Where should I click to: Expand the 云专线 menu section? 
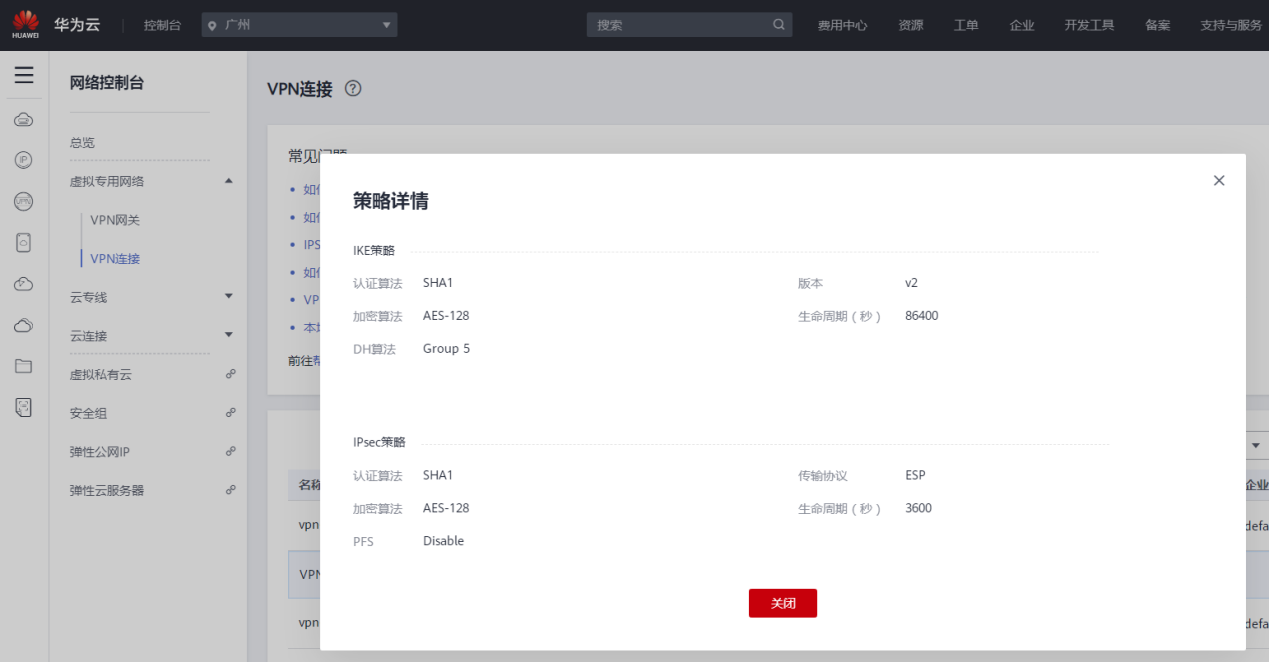tap(228, 297)
